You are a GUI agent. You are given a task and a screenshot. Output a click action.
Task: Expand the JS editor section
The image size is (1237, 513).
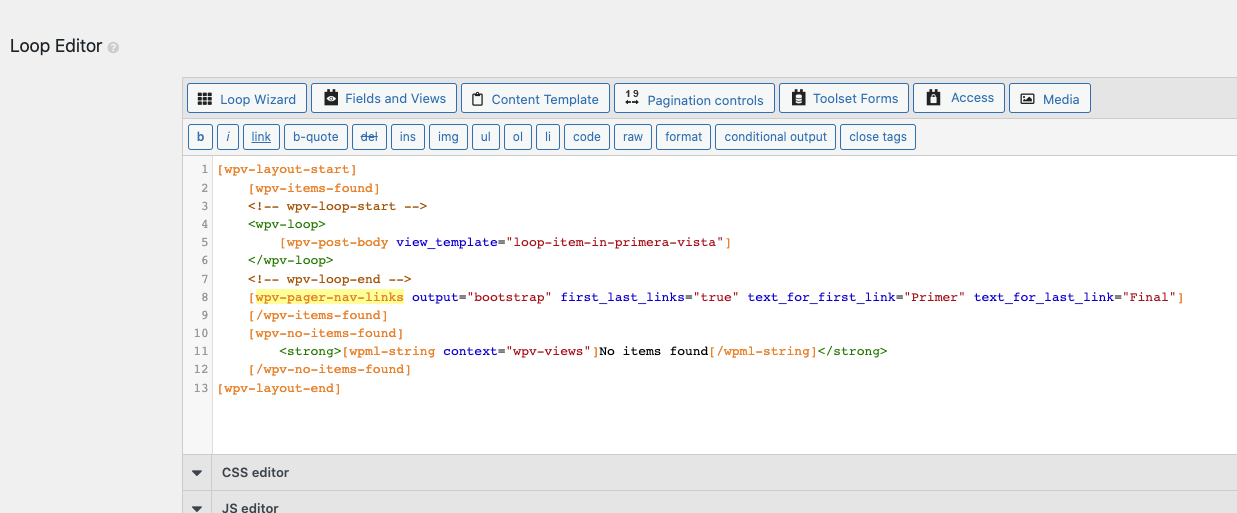197,508
